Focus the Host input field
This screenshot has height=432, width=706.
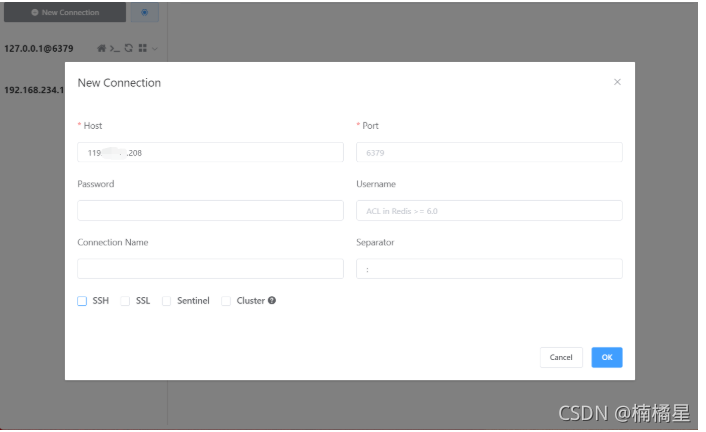pos(210,152)
